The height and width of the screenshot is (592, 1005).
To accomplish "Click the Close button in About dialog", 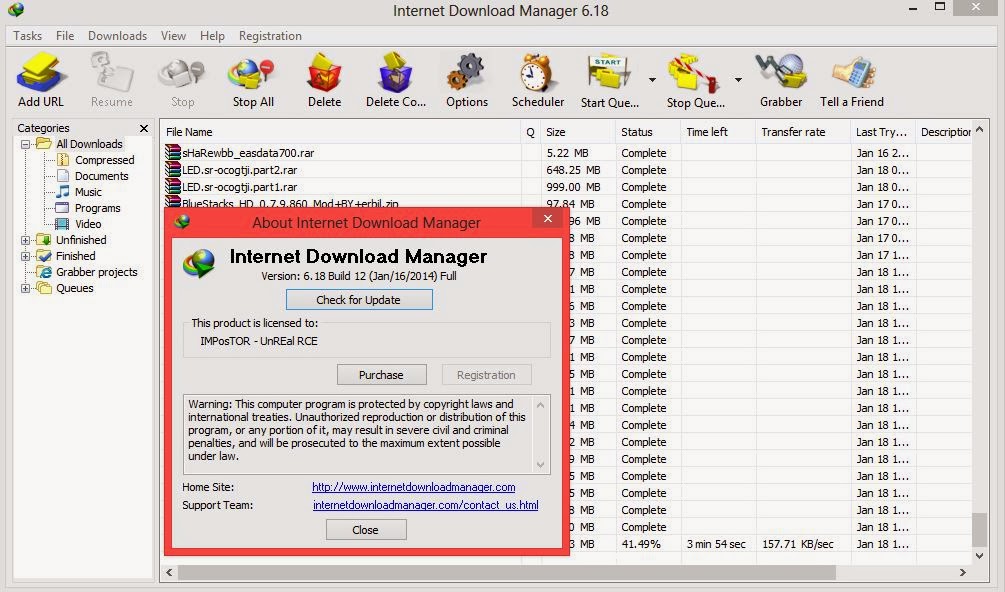I will pos(366,530).
